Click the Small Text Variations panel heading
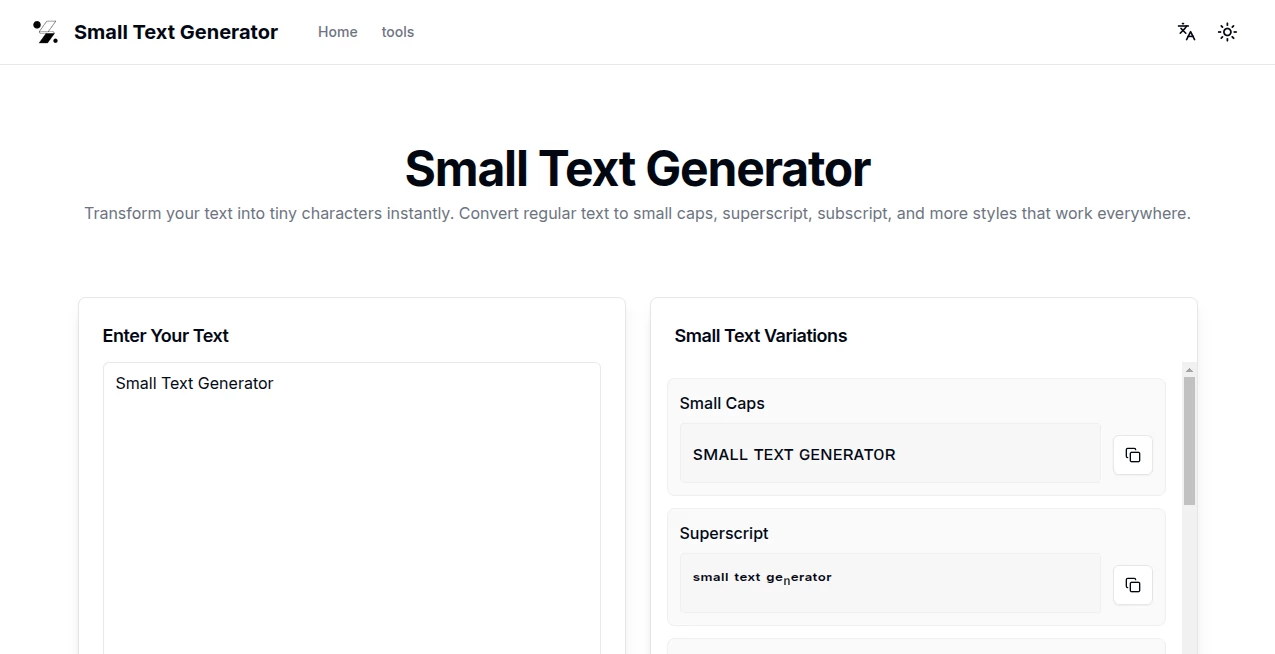 point(760,335)
